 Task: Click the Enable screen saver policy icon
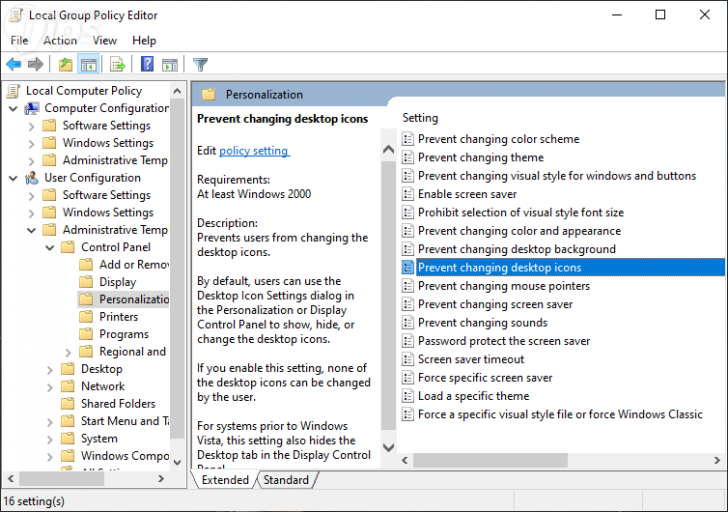click(408, 194)
